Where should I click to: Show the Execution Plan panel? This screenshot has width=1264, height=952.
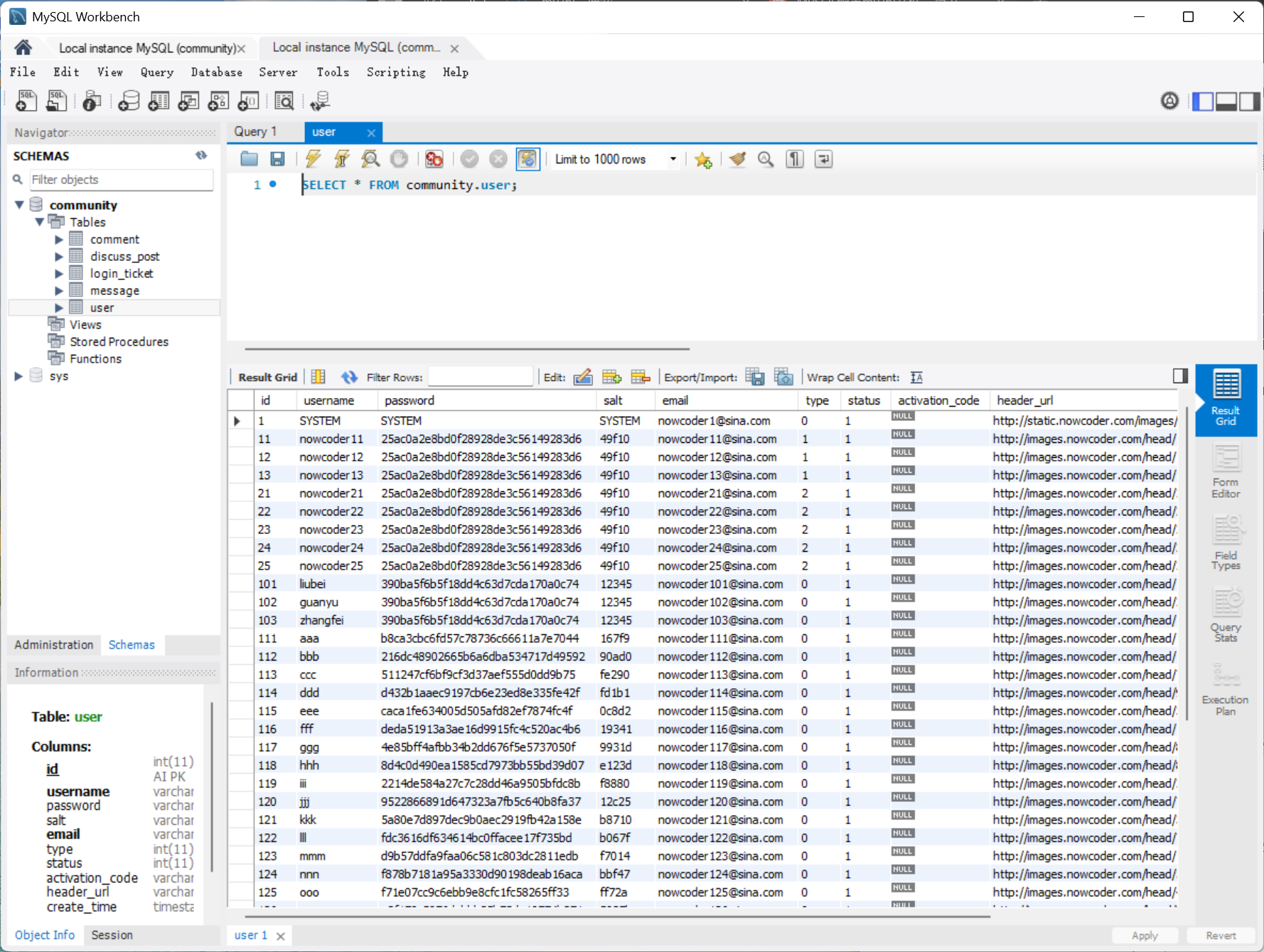(1226, 688)
